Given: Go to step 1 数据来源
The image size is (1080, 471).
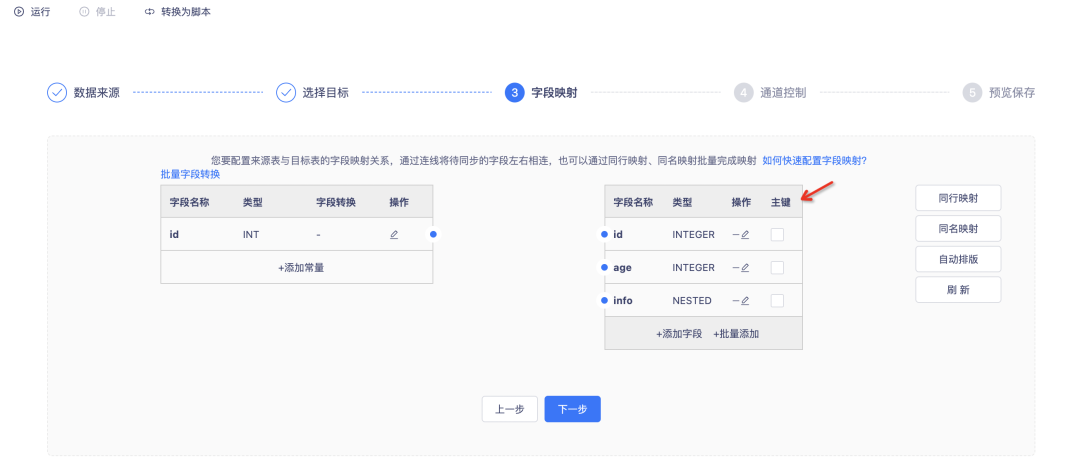Looking at the screenshot, I should [x=84, y=93].
